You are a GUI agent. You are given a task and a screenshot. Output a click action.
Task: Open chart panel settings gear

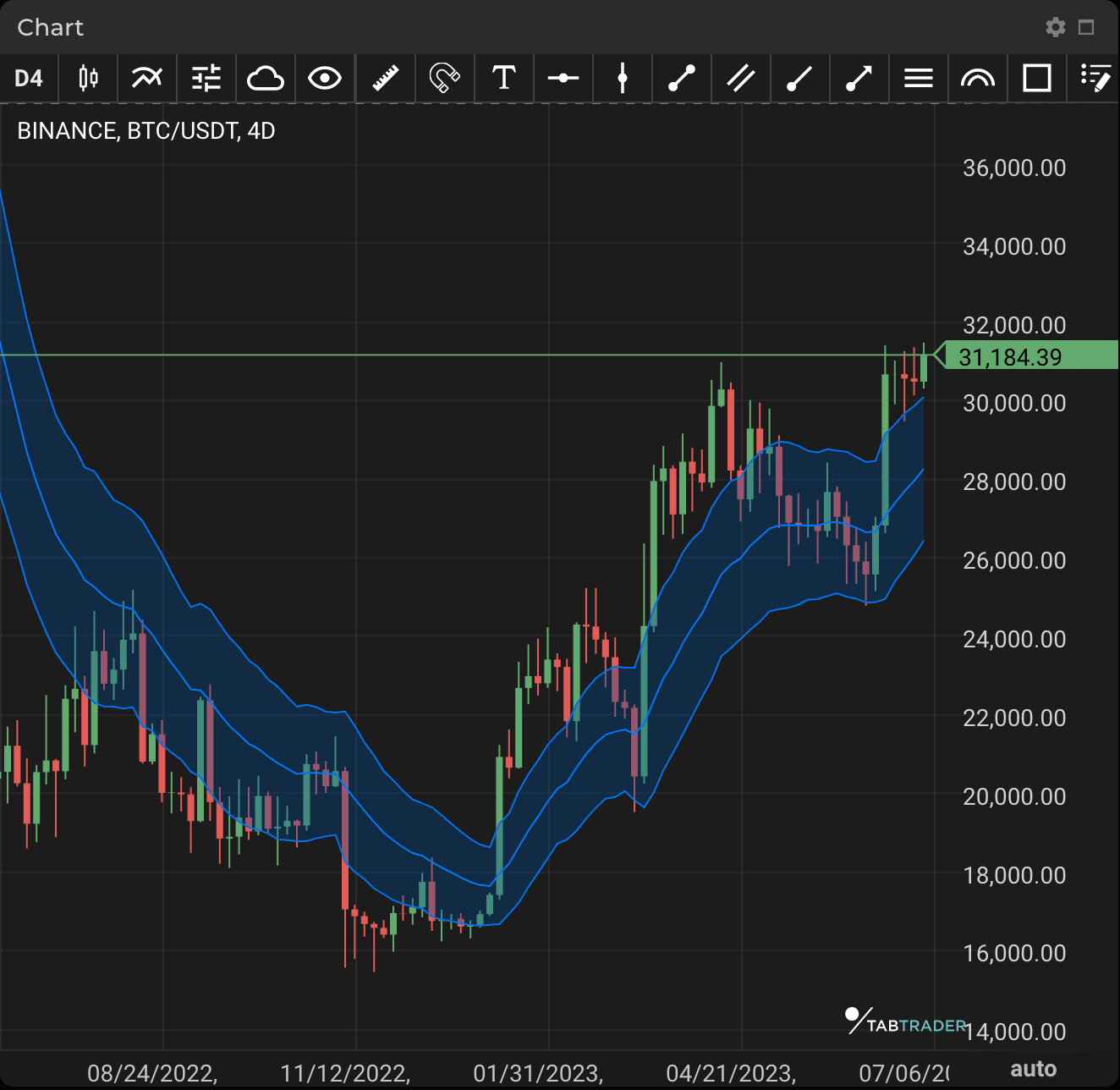point(1056,27)
